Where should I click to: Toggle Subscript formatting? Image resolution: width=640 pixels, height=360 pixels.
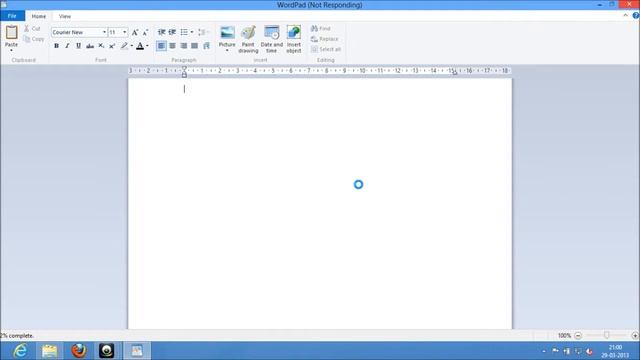(x=101, y=46)
